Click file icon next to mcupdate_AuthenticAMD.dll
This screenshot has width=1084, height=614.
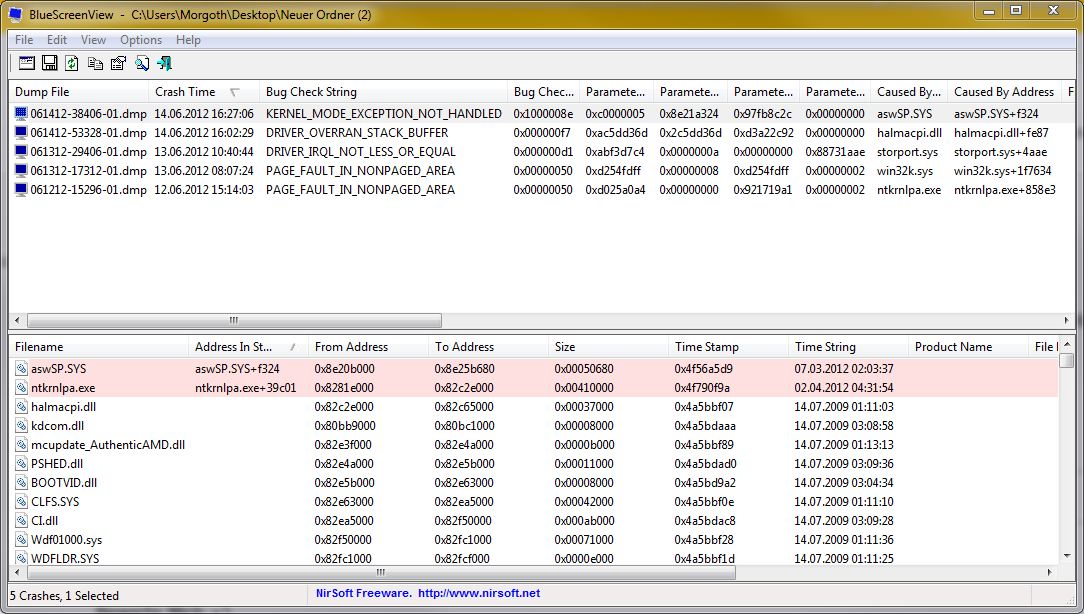pos(21,445)
